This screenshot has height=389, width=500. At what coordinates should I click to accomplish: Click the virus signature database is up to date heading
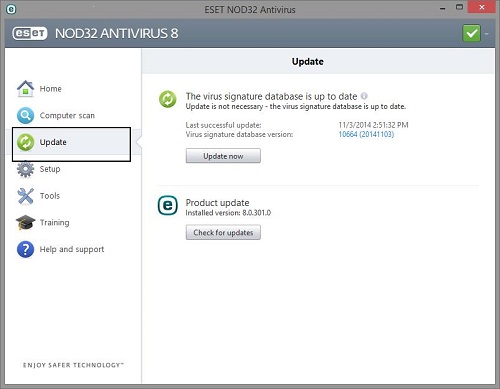click(271, 96)
